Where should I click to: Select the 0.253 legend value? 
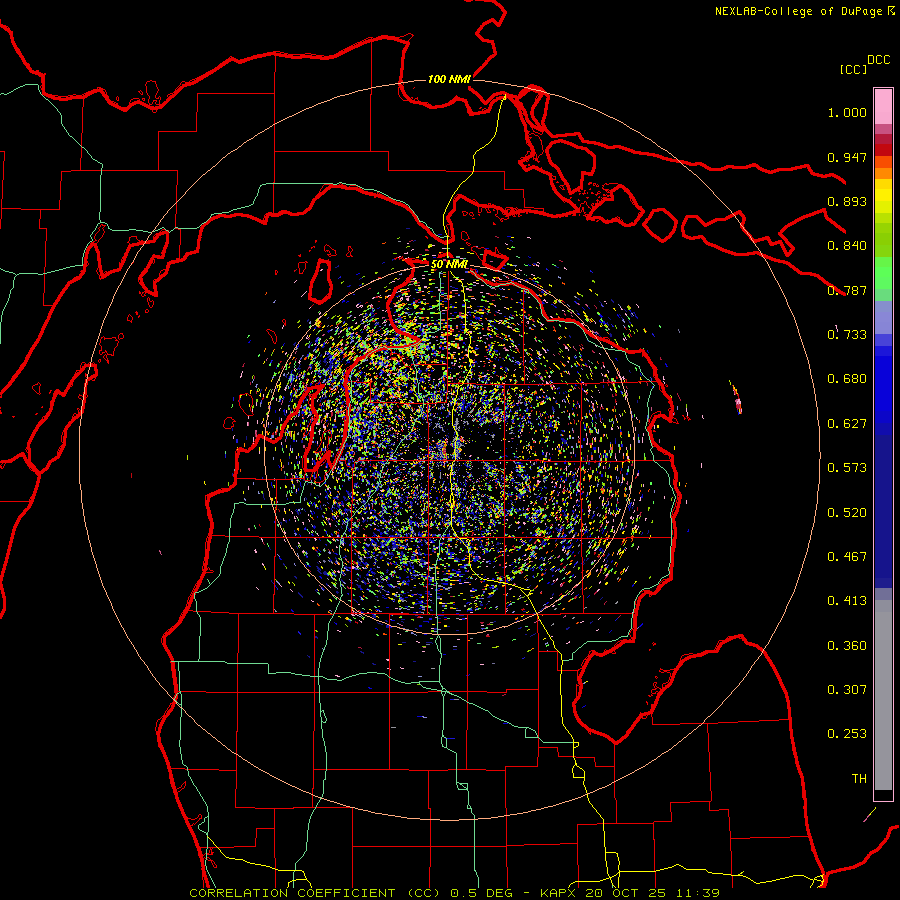pyautogui.click(x=847, y=734)
